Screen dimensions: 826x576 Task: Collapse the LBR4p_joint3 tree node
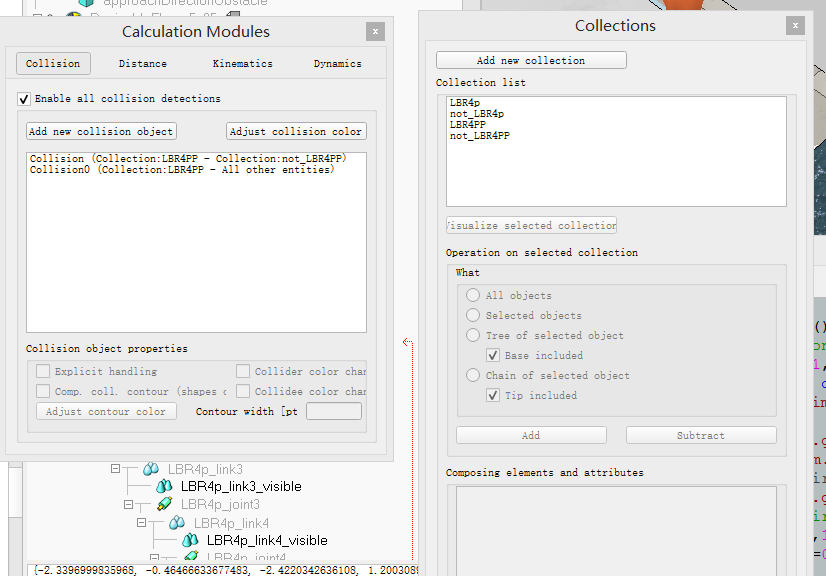127,503
